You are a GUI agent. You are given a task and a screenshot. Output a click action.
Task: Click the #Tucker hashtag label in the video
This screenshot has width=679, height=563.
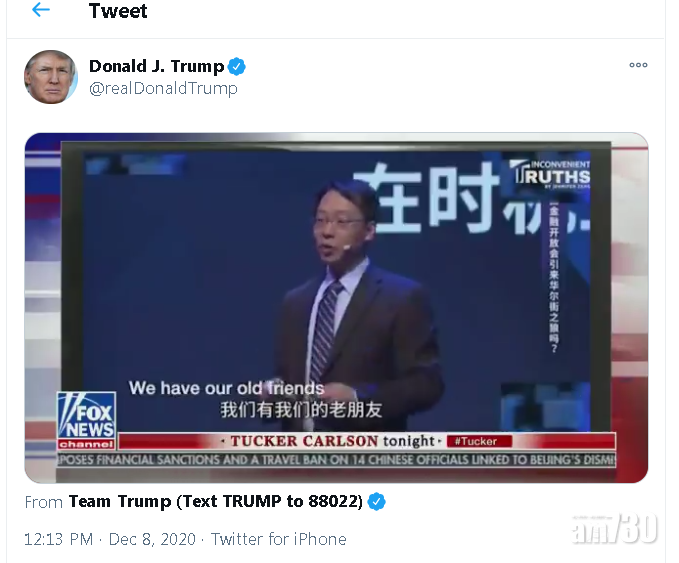[479, 441]
